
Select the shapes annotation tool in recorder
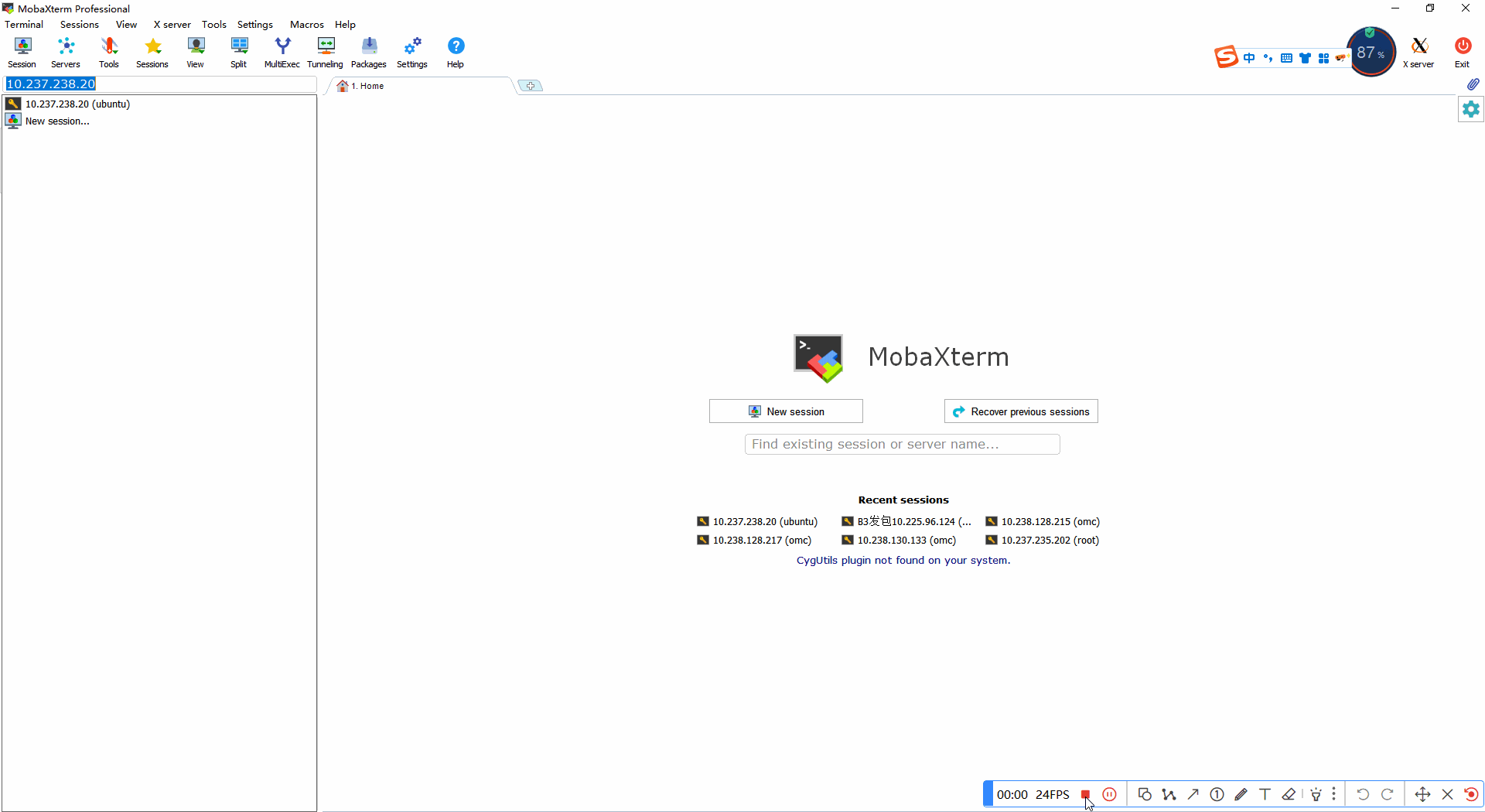1145,794
